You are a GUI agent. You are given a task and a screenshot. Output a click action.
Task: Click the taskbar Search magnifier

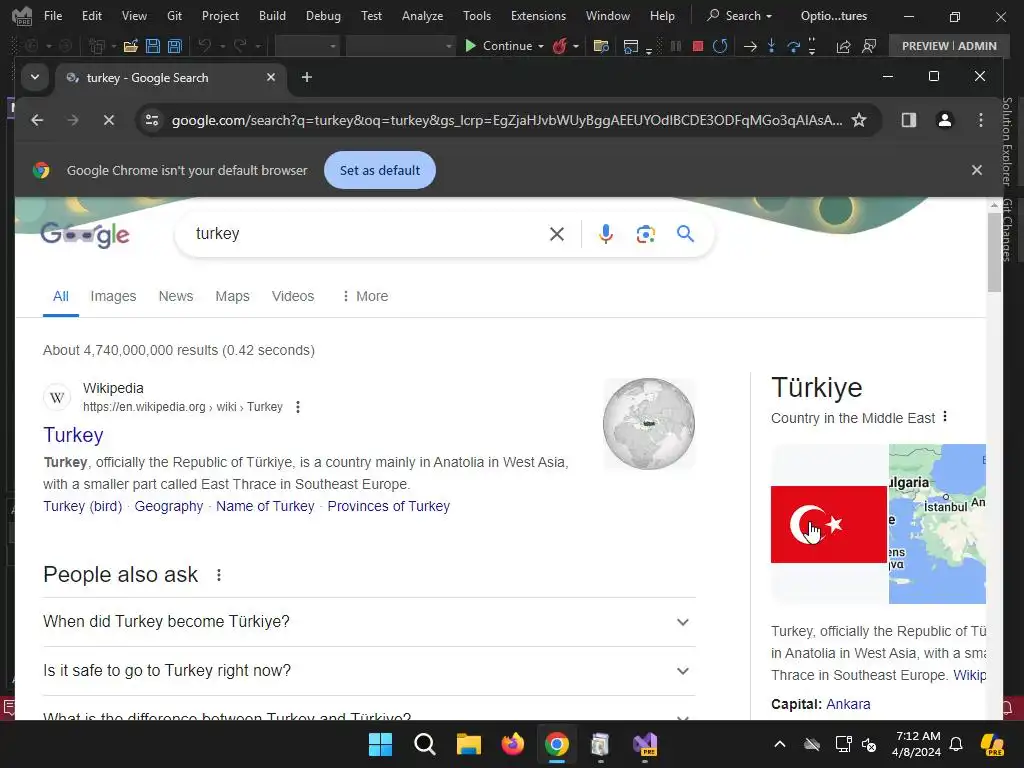424,744
